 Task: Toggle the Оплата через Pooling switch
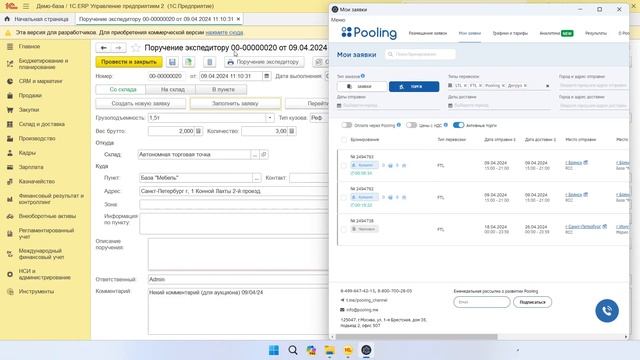pyautogui.click(x=347, y=125)
